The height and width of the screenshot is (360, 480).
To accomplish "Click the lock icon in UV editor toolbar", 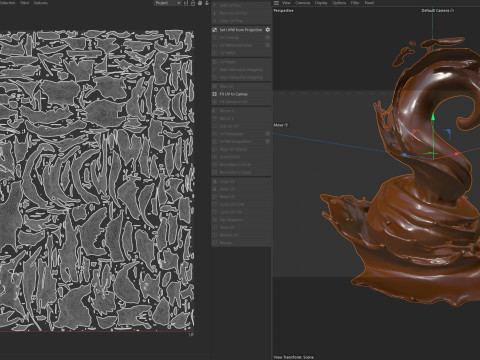I will pyautogui.click(x=193, y=3).
